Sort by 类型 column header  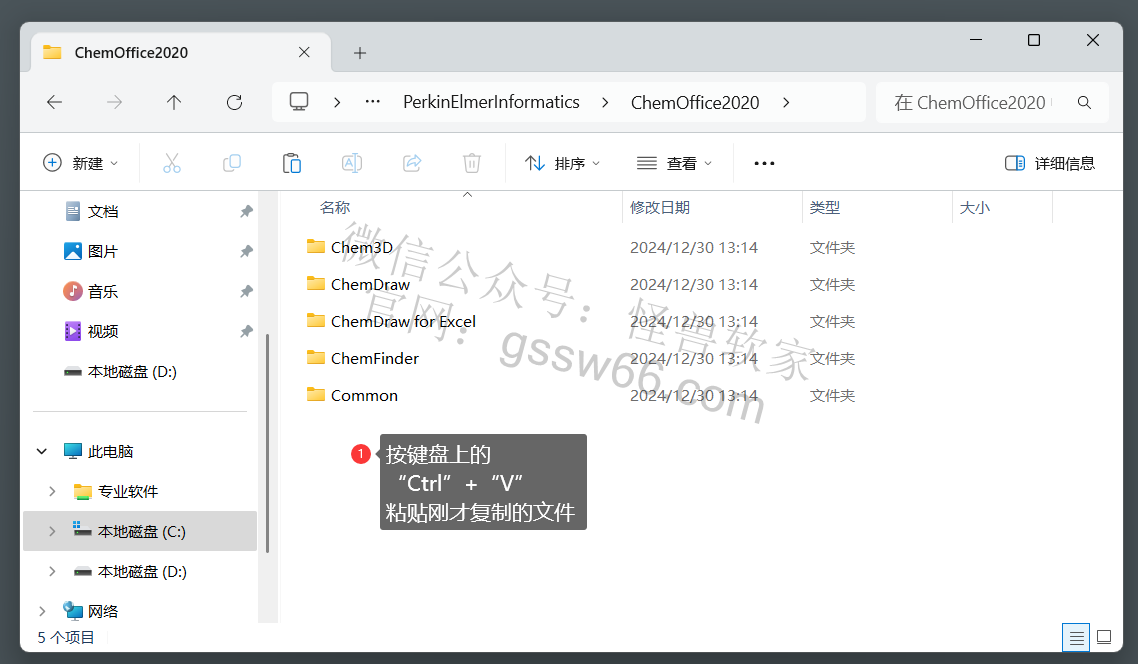tap(824, 208)
